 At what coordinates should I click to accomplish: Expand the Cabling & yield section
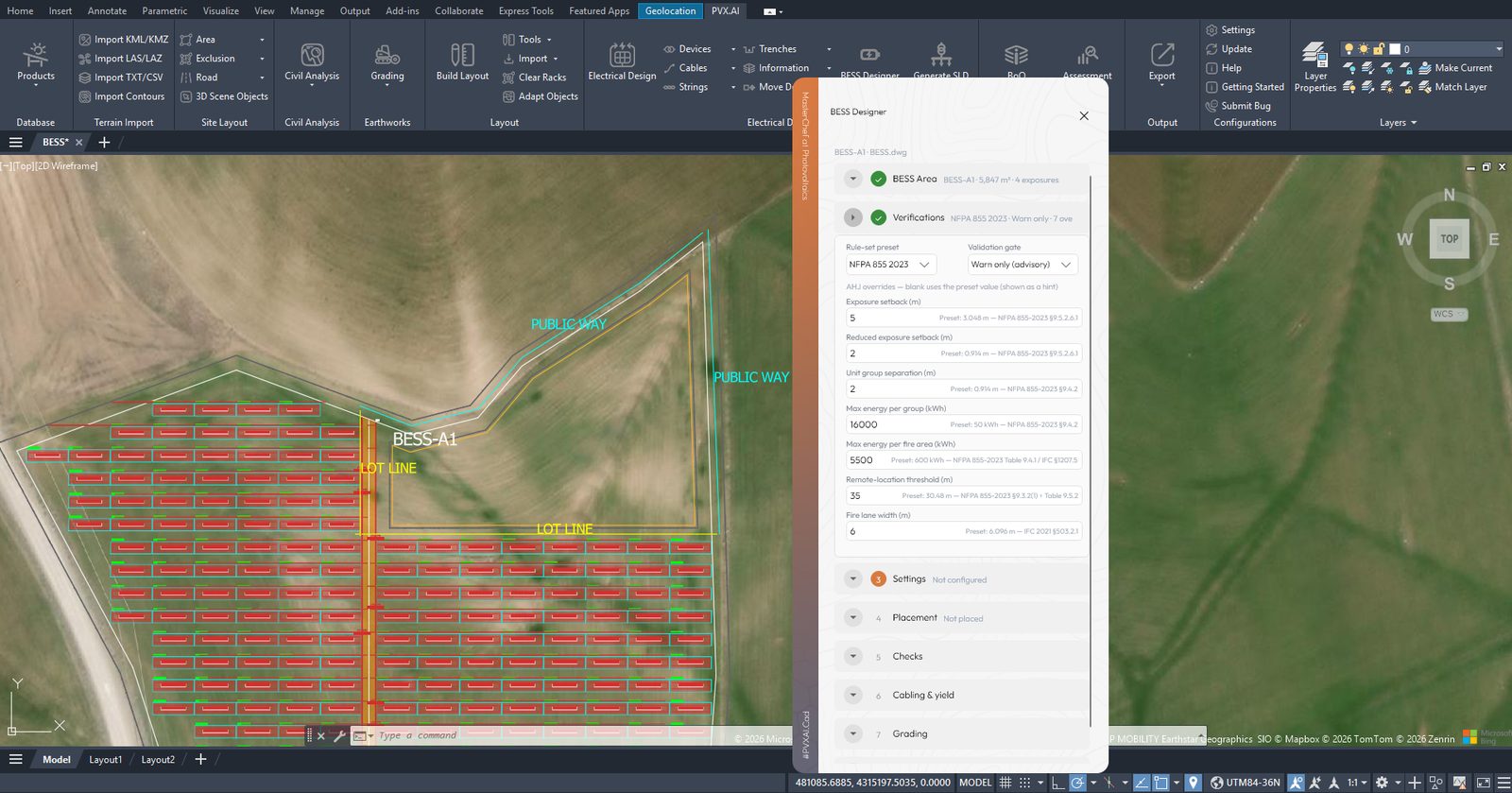pyautogui.click(x=852, y=695)
